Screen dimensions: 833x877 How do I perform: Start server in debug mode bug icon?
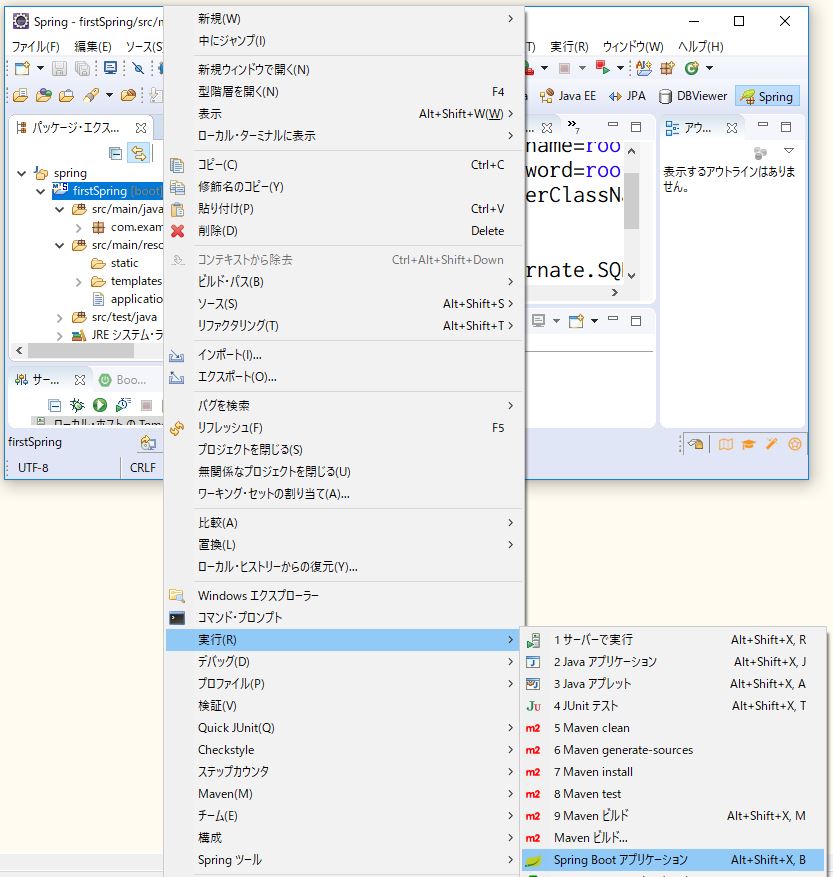[x=77, y=405]
